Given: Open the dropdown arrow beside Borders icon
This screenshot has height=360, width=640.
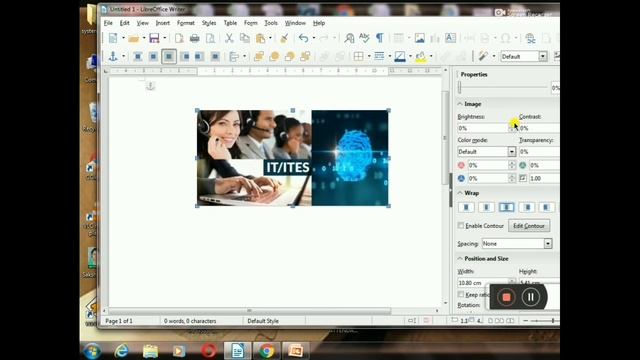Looking at the screenshot, I should point(369,56).
